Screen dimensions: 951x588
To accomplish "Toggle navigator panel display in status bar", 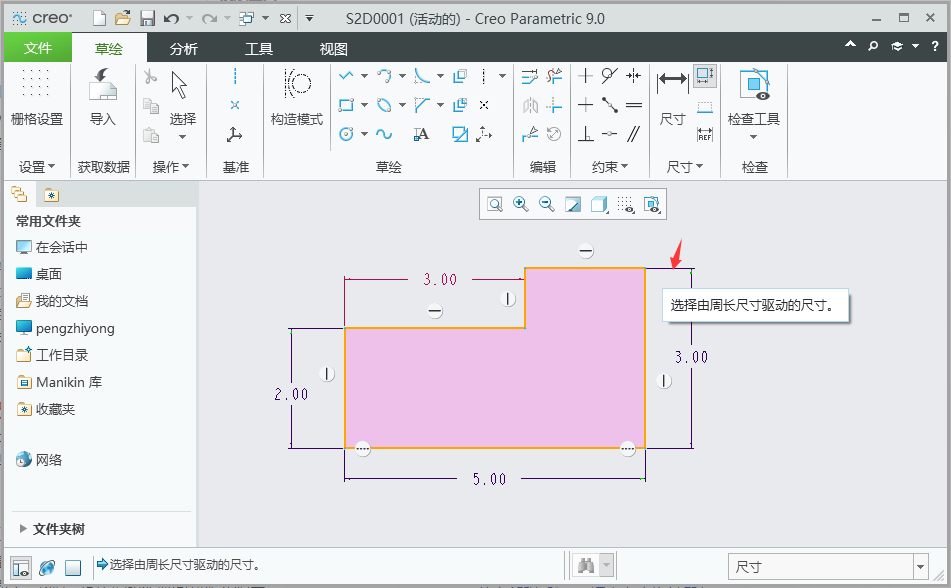I will 21,568.
